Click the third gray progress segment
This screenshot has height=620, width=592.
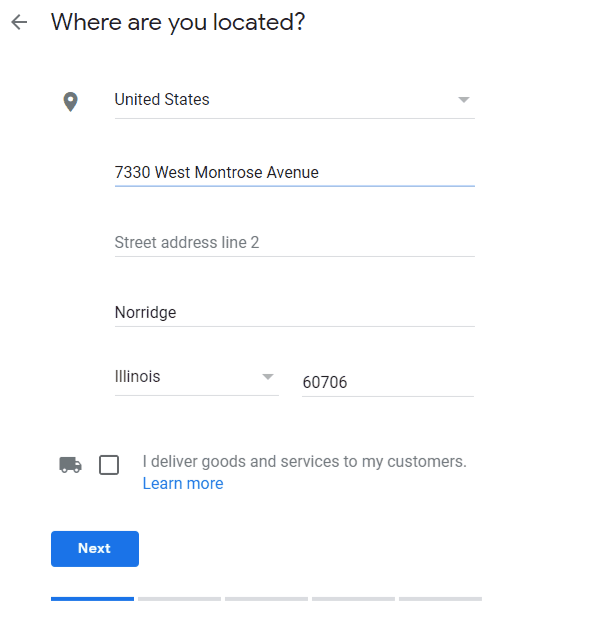266,599
